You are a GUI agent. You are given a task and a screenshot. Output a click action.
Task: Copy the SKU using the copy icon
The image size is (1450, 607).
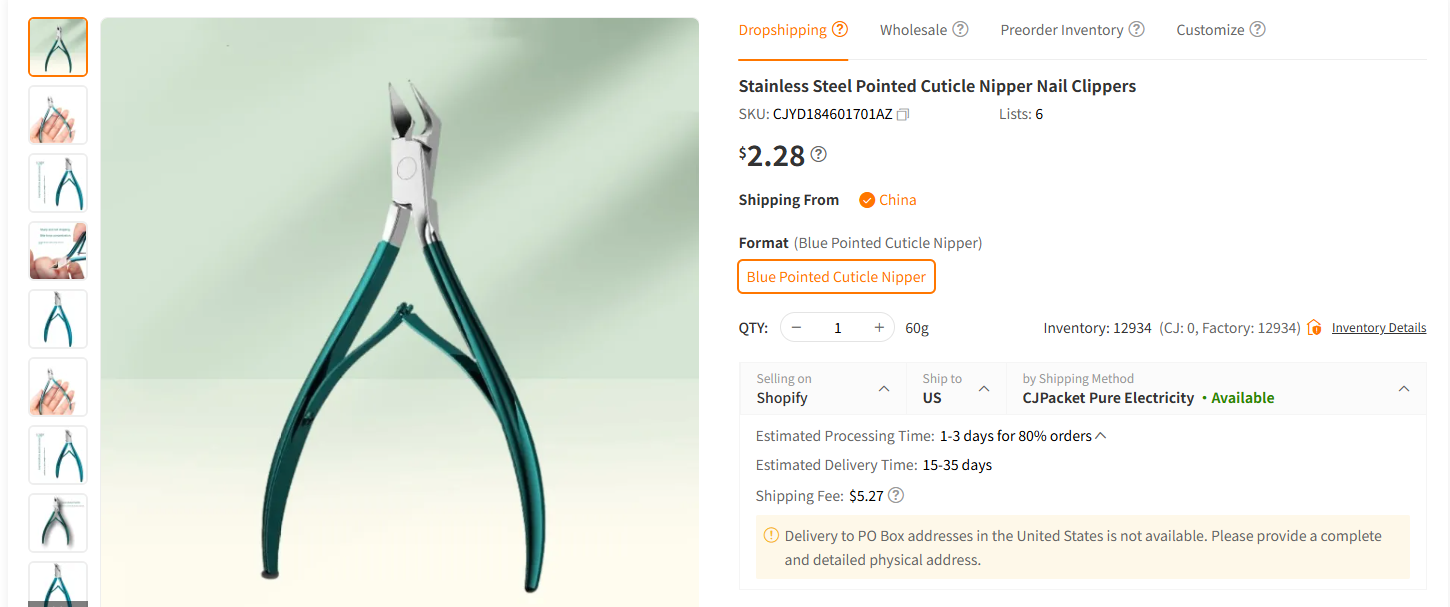903,114
